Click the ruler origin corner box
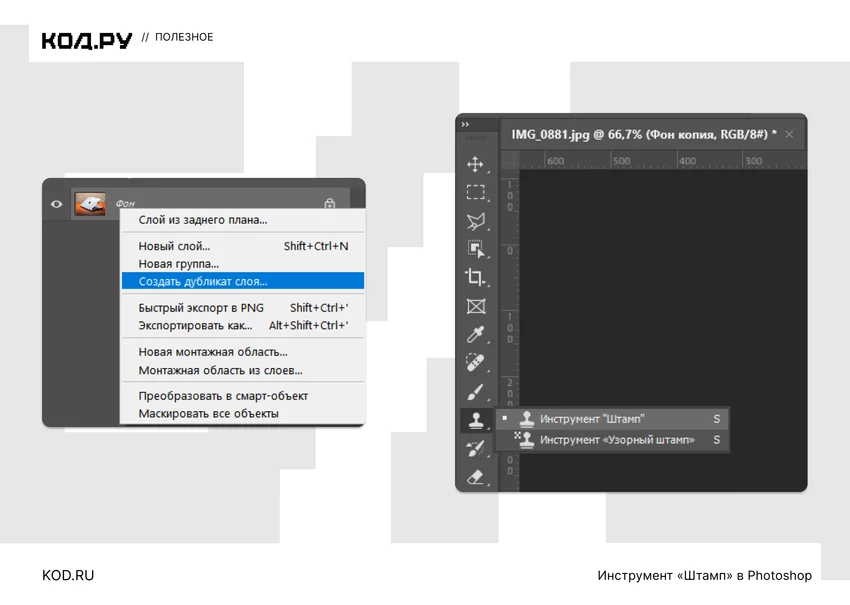Viewport: 850px width, 605px height. pos(510,160)
